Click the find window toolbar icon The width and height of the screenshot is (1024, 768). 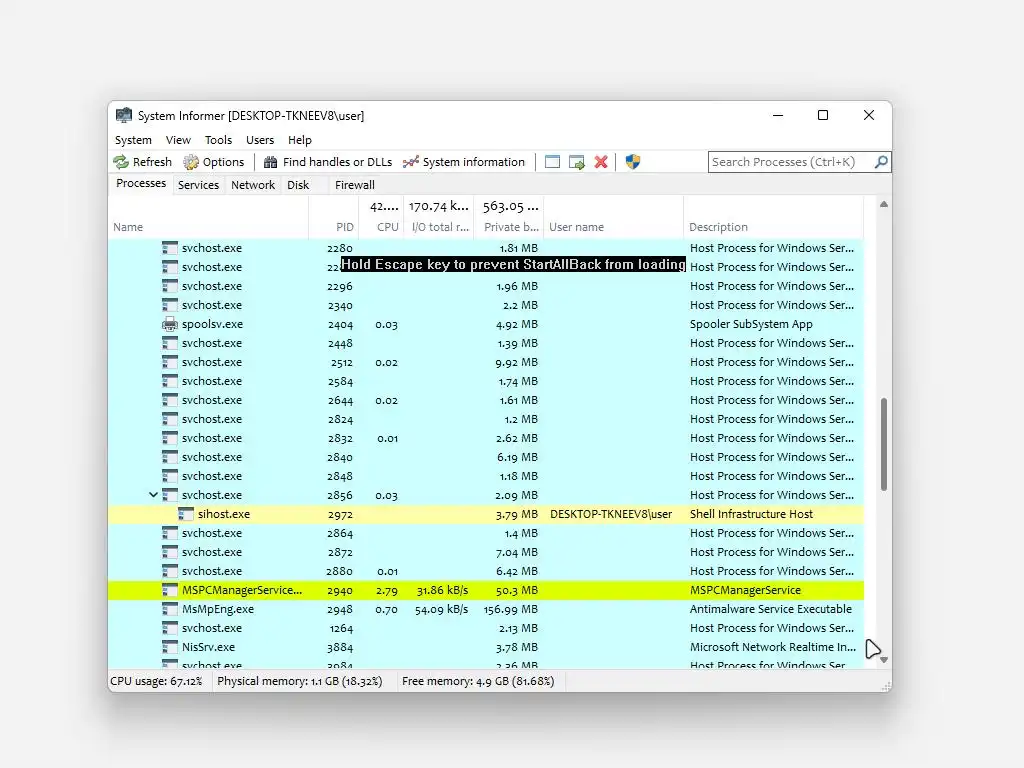552,162
